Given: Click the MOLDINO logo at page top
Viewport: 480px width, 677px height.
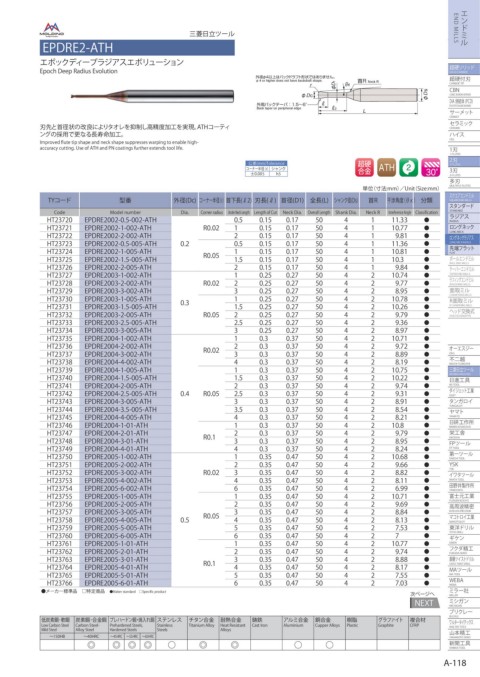Looking at the screenshot, I should coord(52,30).
